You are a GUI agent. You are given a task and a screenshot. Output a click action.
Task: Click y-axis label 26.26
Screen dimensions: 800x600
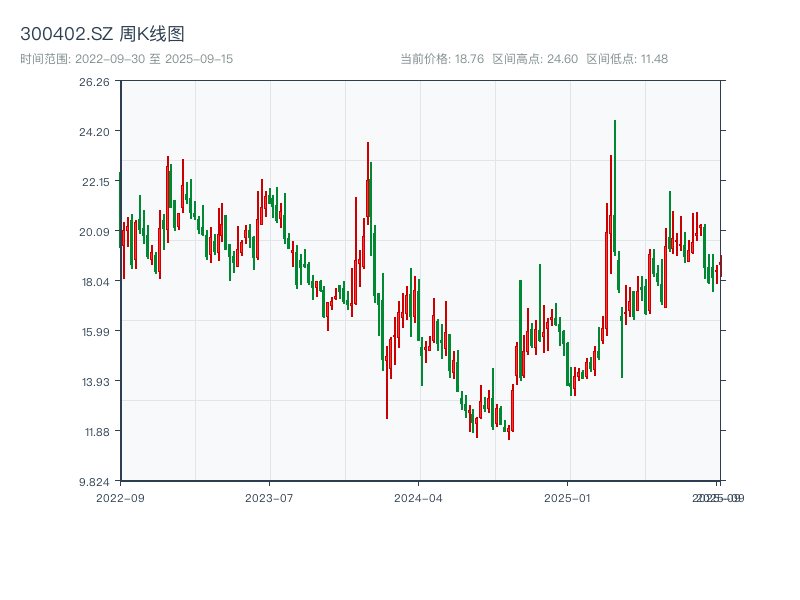click(x=94, y=82)
